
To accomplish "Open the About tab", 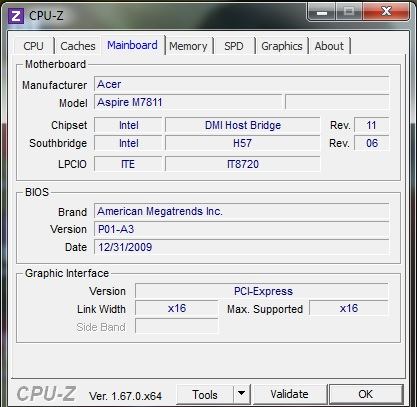I will click(329, 46).
